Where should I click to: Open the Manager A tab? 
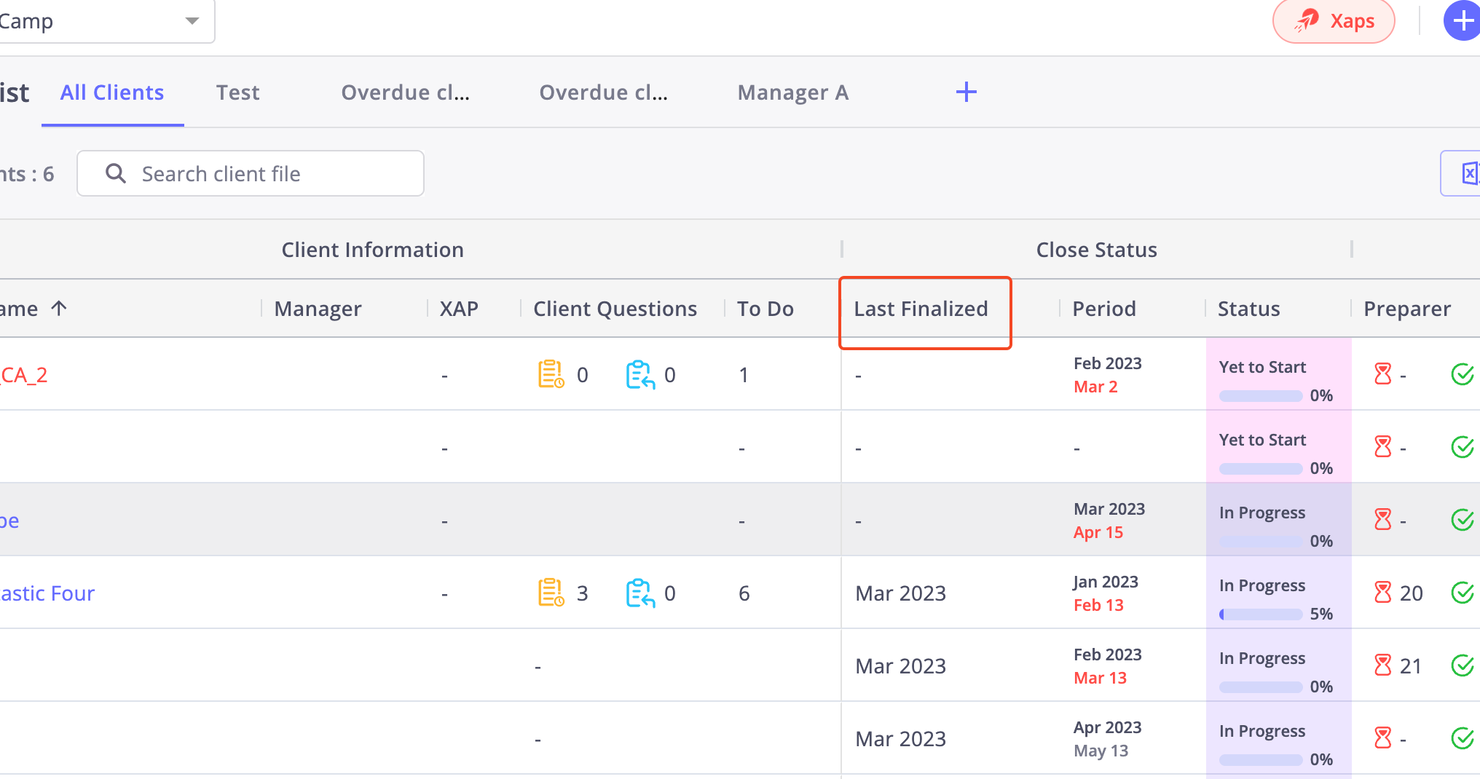[792, 93]
